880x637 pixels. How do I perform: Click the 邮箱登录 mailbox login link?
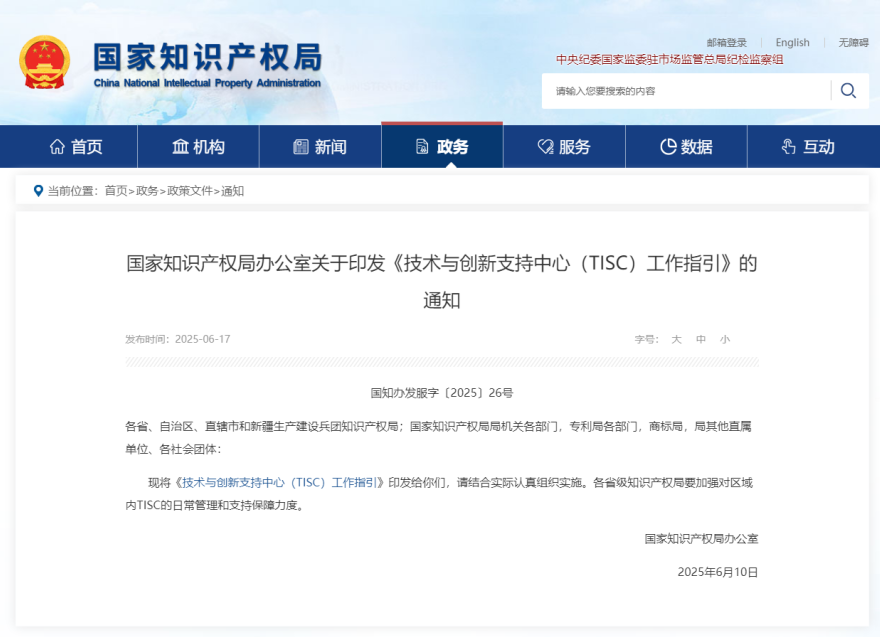(x=728, y=42)
